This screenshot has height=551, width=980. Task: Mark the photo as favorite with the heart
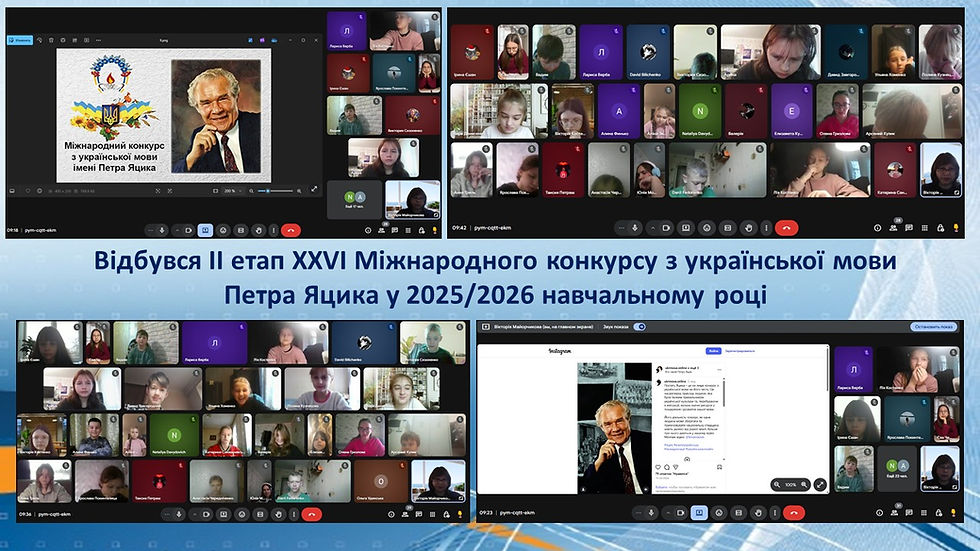click(x=28, y=191)
